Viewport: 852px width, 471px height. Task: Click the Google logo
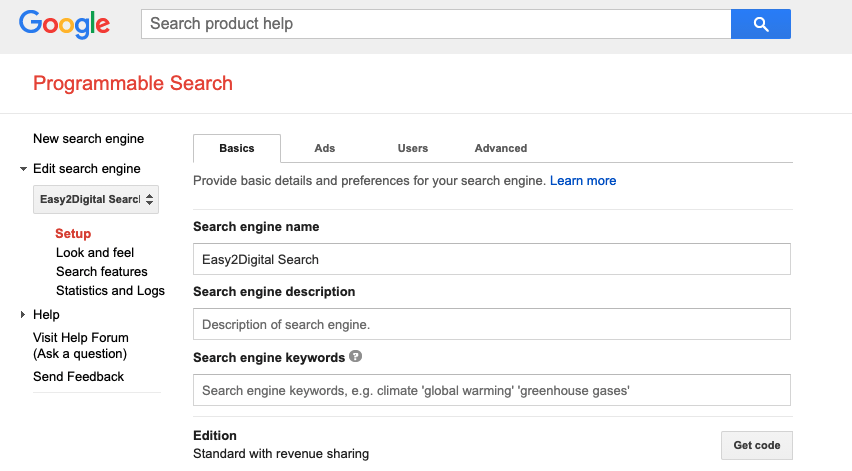tap(64, 24)
